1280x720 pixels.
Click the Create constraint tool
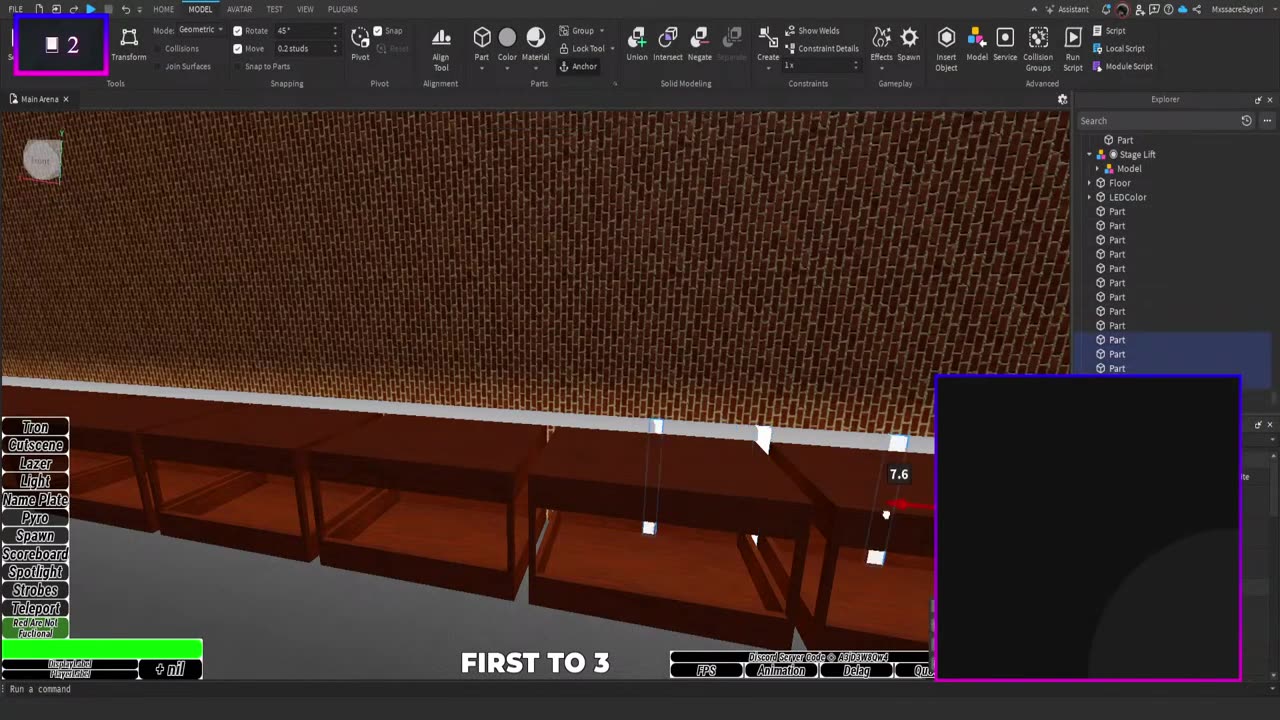768,44
